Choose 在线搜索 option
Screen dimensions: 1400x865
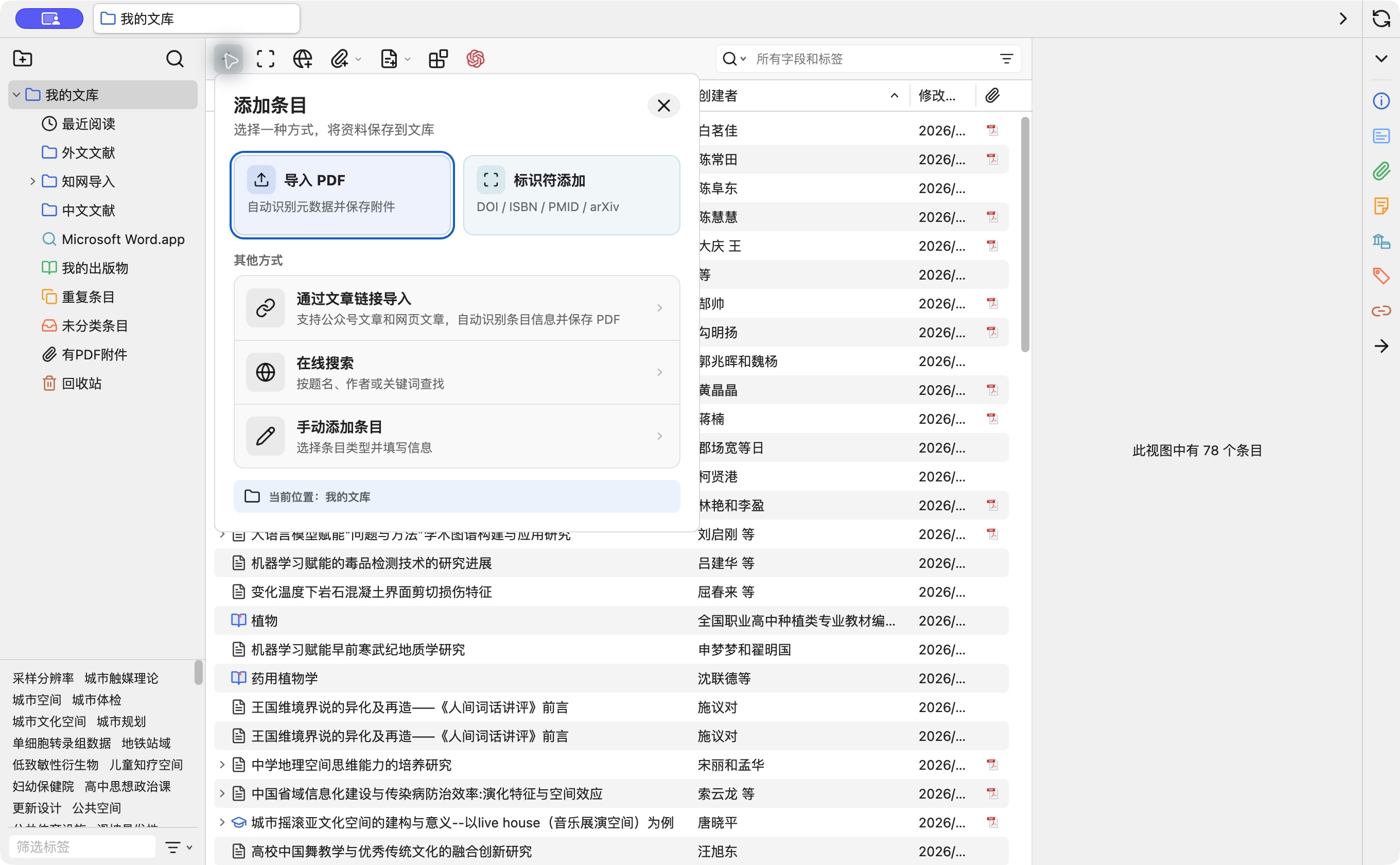[457, 372]
